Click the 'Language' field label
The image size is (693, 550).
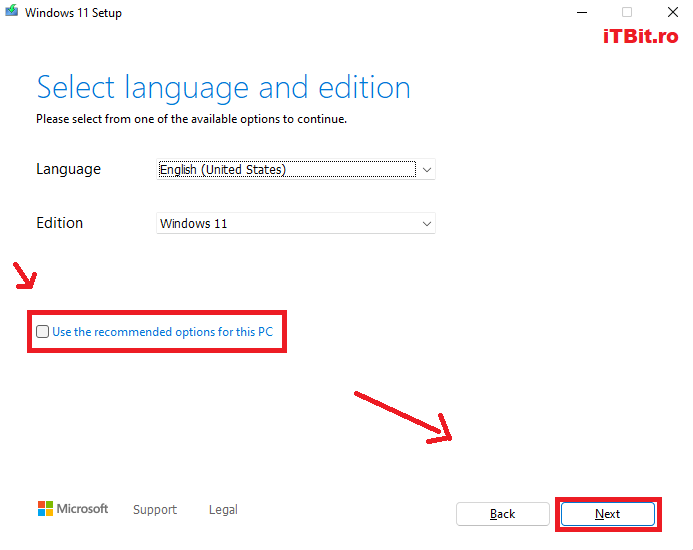pyautogui.click(x=68, y=170)
